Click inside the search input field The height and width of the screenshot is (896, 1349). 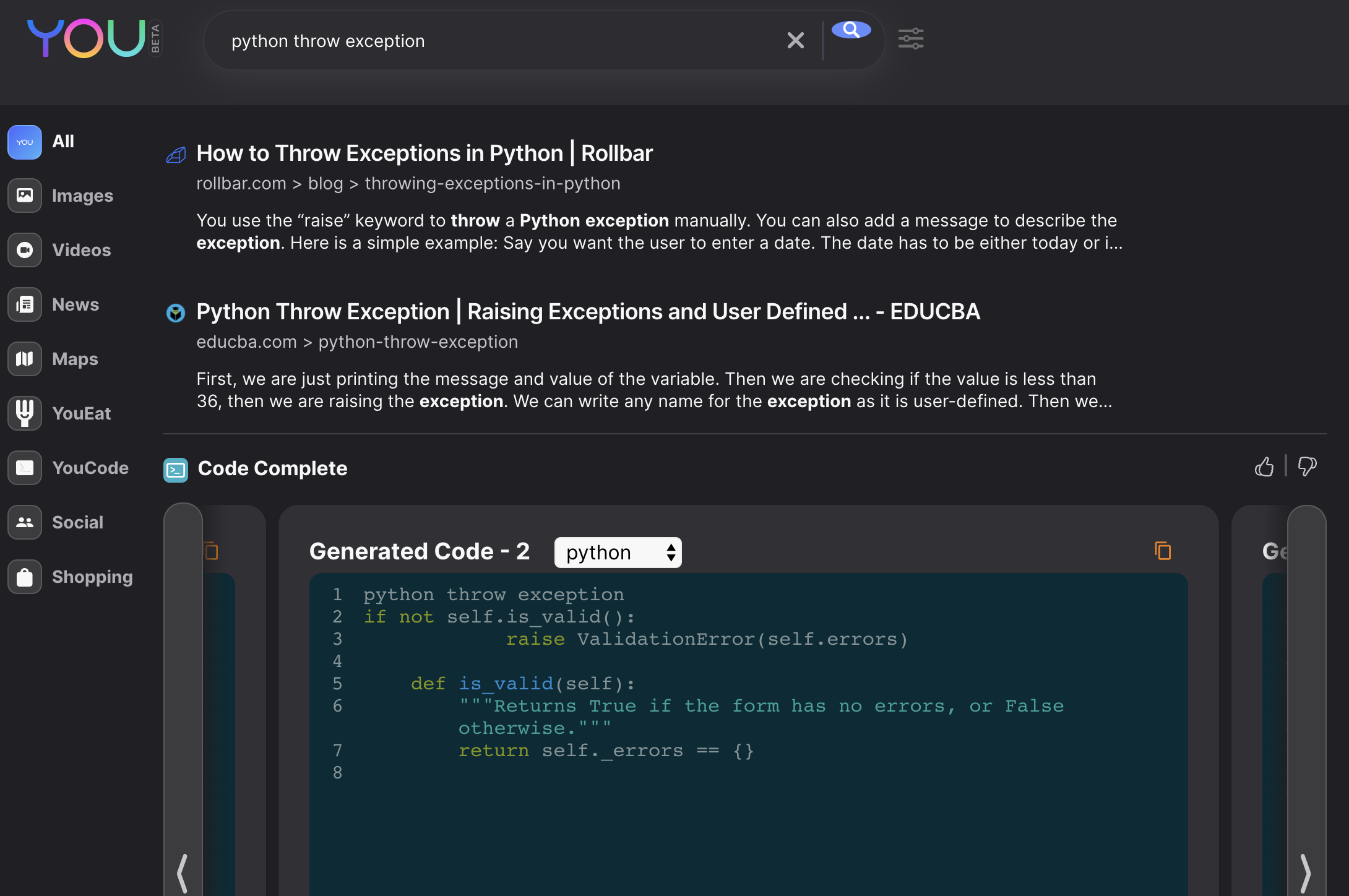click(495, 41)
